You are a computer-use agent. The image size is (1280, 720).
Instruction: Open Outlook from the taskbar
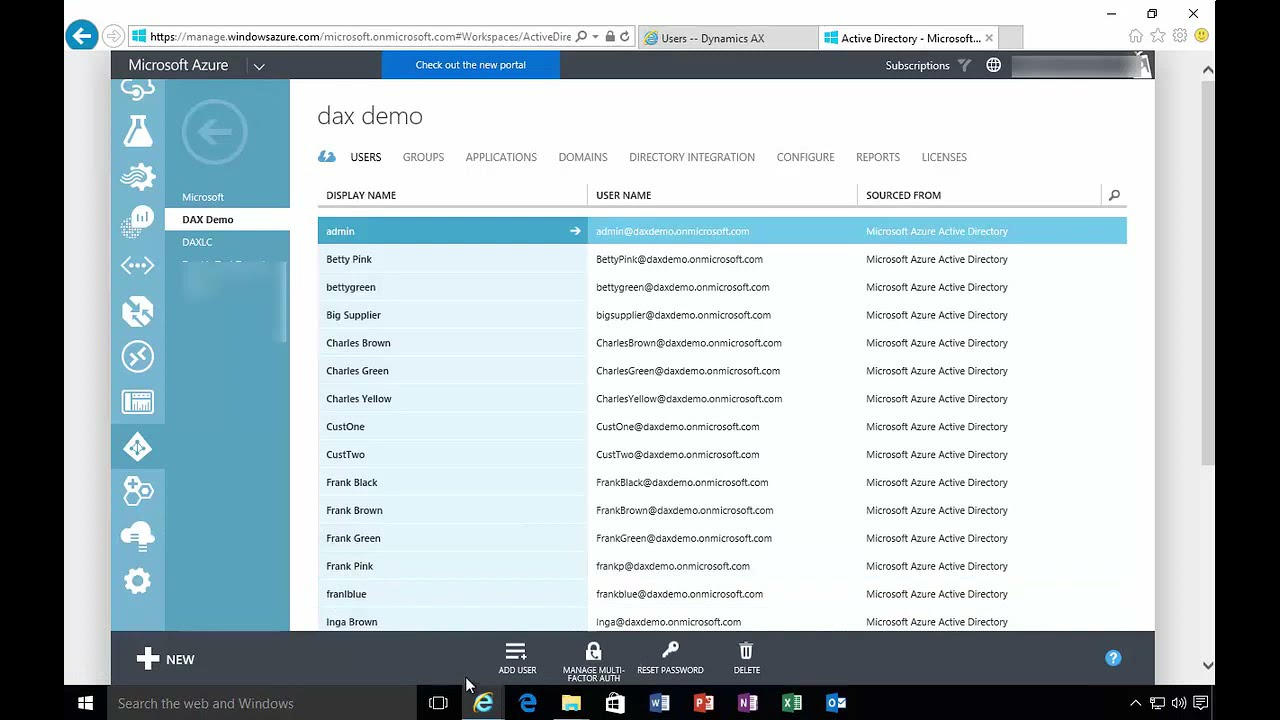(836, 703)
